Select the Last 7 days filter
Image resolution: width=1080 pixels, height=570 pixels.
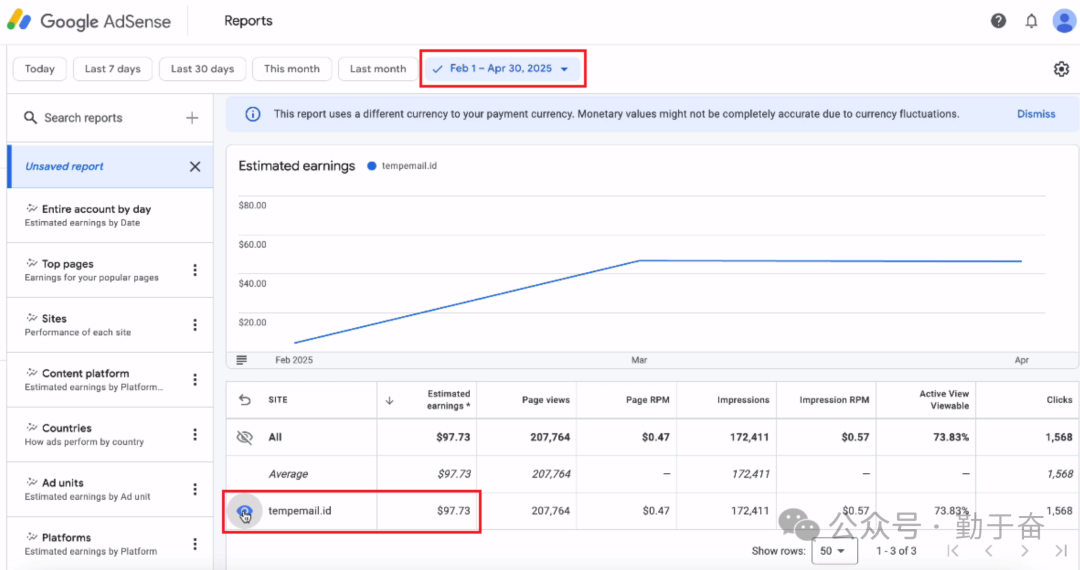point(112,69)
